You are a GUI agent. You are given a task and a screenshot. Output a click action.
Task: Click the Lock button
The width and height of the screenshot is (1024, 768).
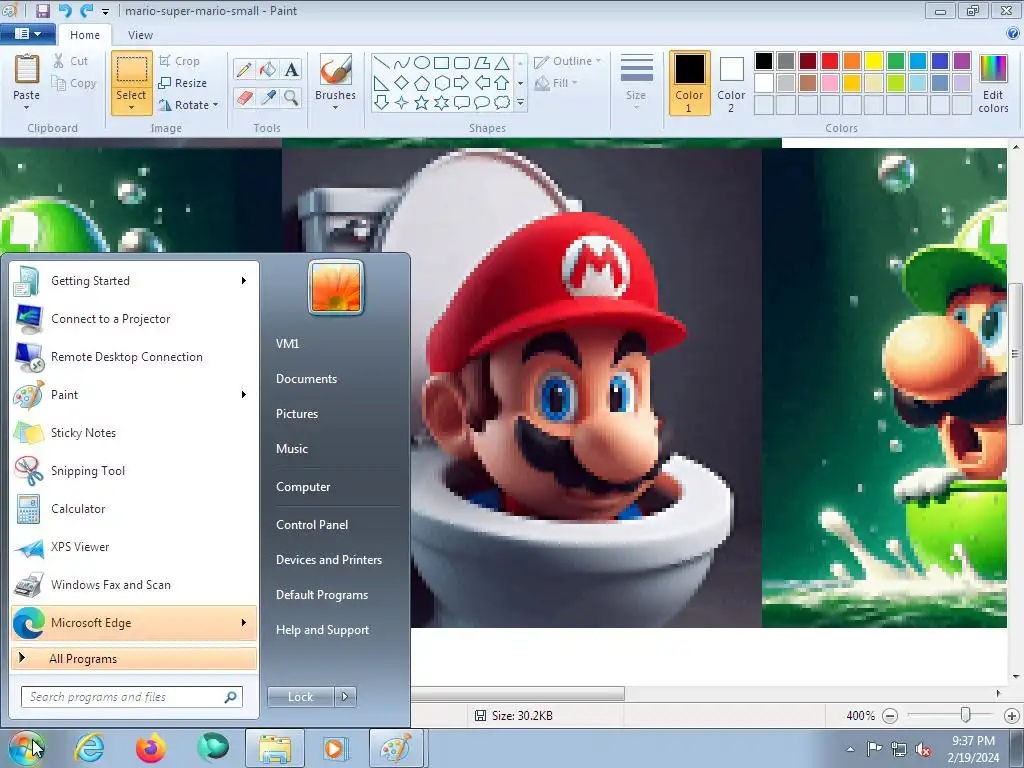(x=300, y=697)
